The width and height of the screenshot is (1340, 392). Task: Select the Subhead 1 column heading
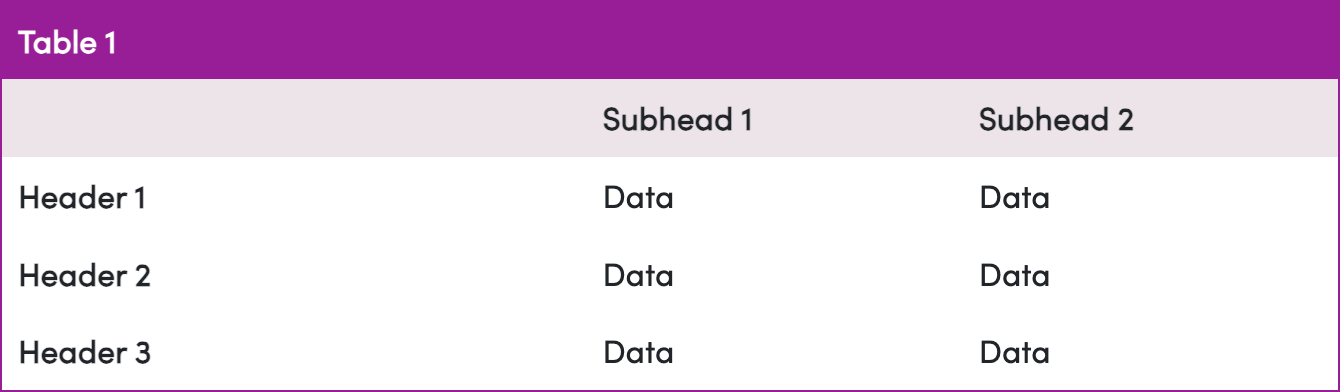click(x=677, y=120)
